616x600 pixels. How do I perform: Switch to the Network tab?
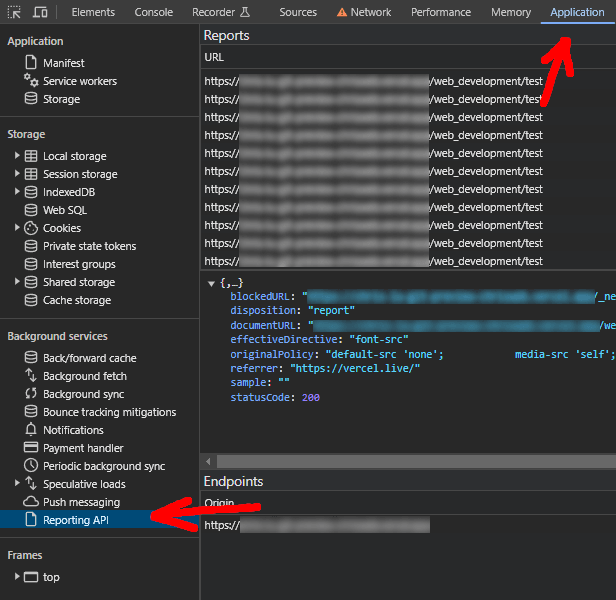364,12
